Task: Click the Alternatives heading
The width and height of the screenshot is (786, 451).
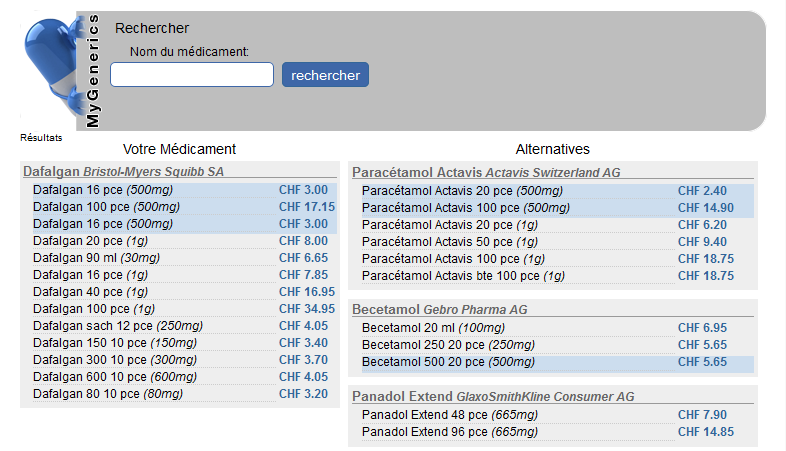Action: (x=552, y=149)
